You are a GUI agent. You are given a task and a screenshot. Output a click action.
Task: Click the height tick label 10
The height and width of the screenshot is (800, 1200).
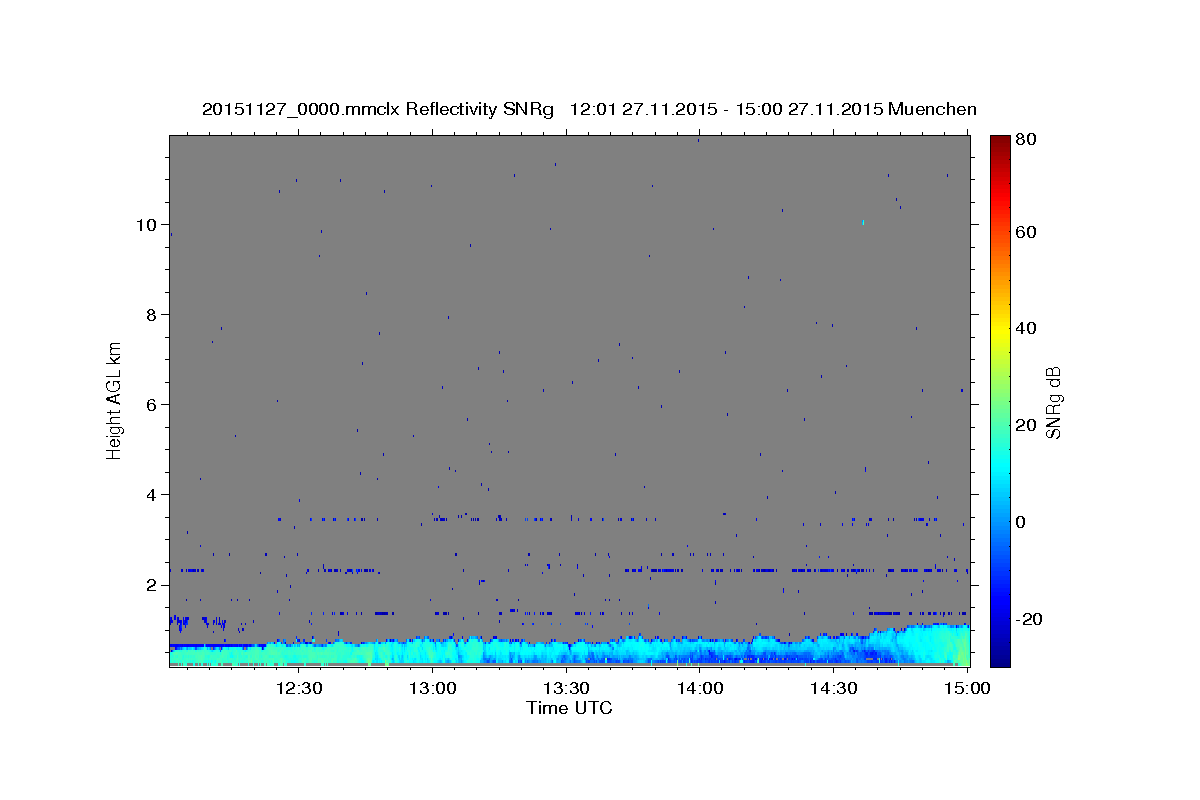click(147, 224)
